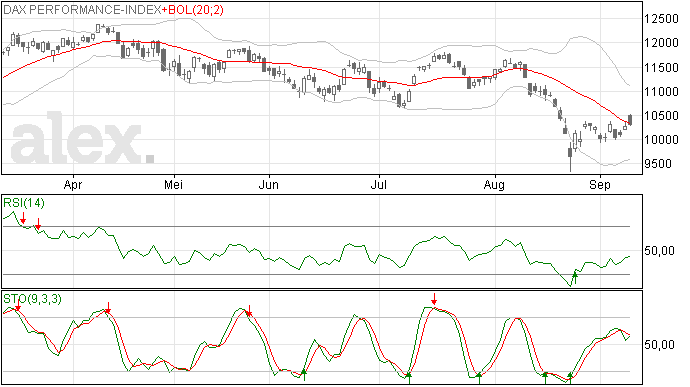Click the red stochastic sell arrow in mid-April
Screen dimensions: 690x387
tap(108, 308)
